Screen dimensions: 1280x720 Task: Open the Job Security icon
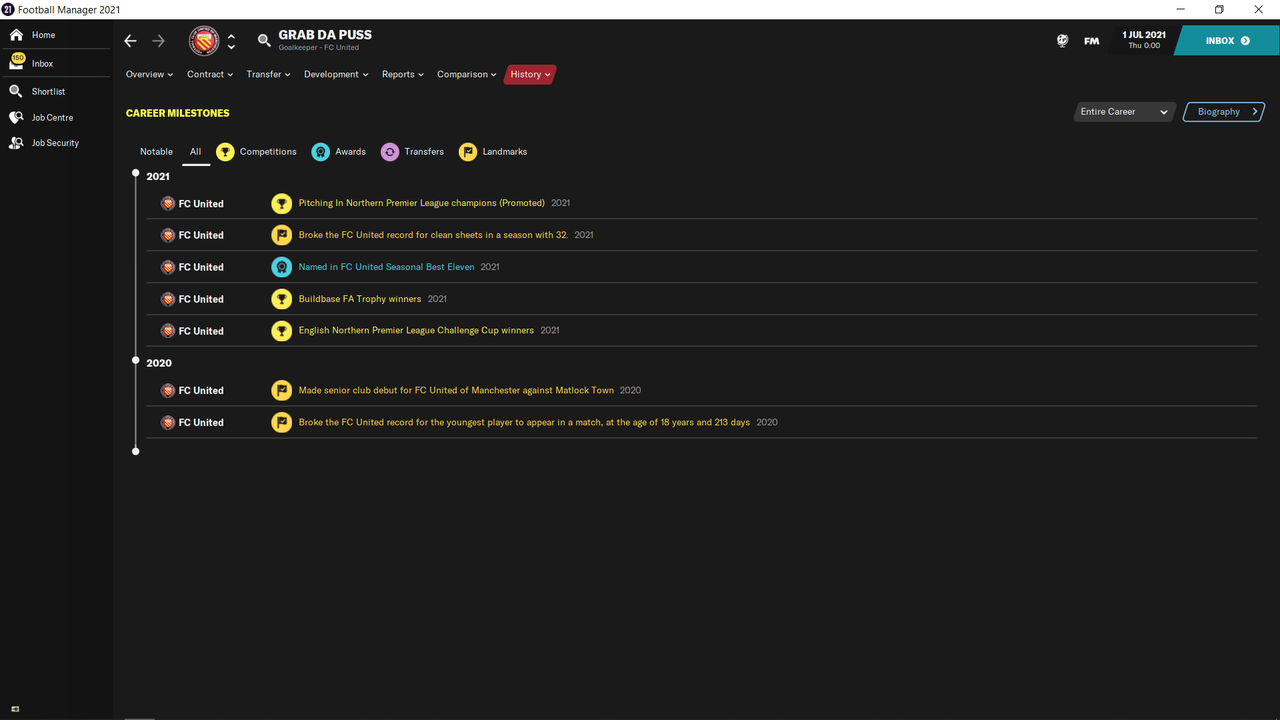click(x=16, y=143)
